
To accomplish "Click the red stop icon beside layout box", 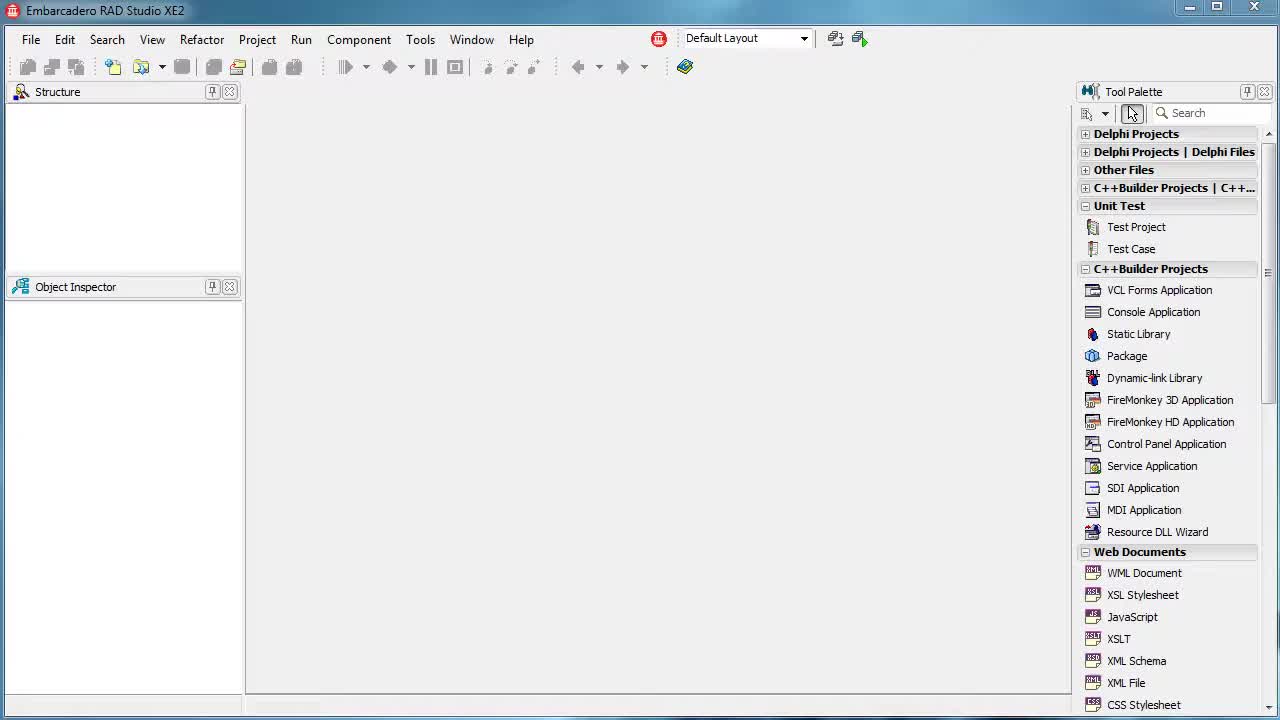I will 659,39.
